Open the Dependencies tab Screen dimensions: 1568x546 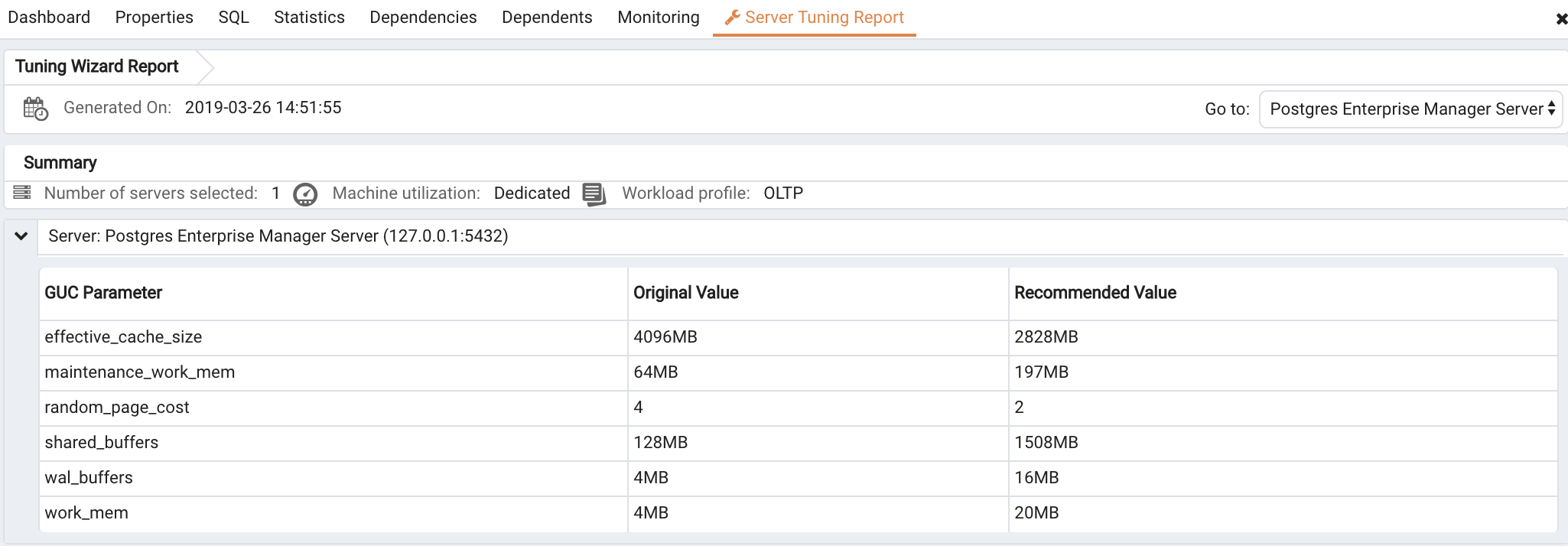(423, 17)
